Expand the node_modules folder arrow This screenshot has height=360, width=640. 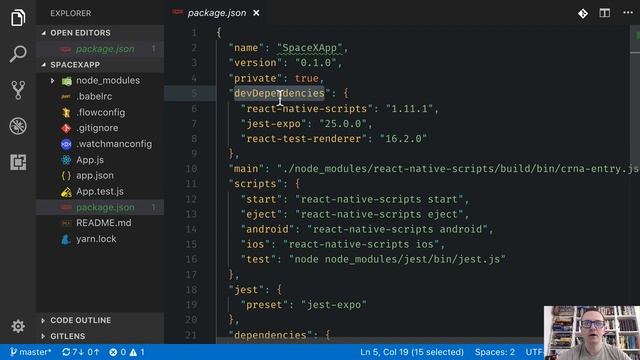tap(52, 81)
